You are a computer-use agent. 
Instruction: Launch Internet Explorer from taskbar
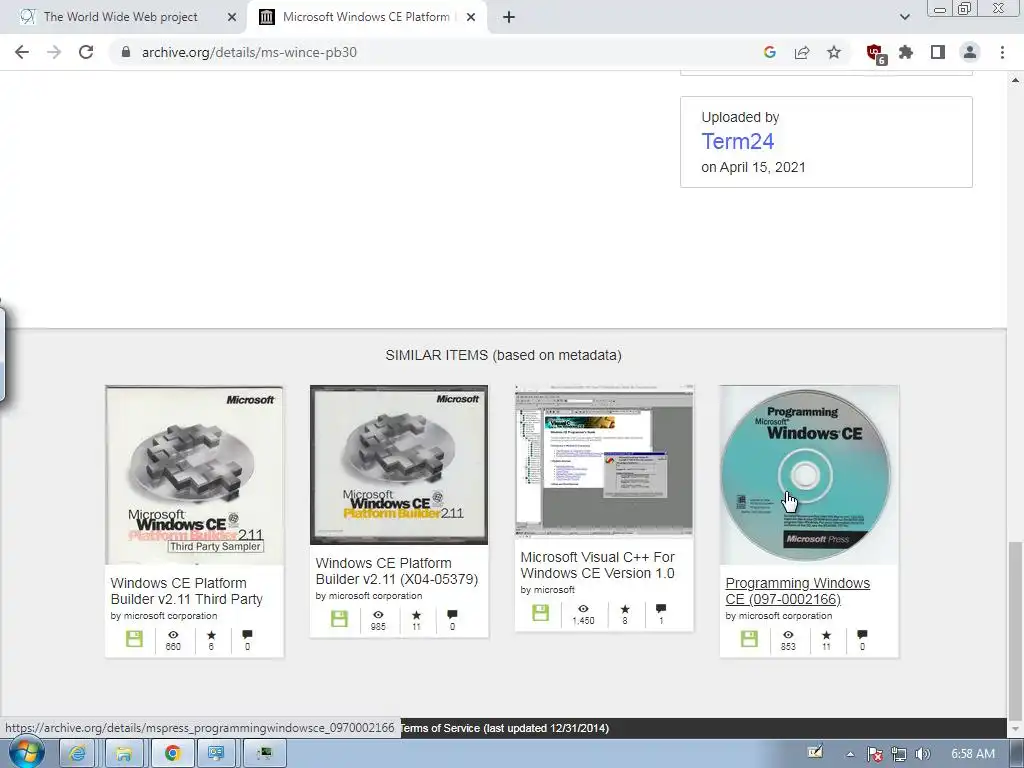tap(77, 753)
